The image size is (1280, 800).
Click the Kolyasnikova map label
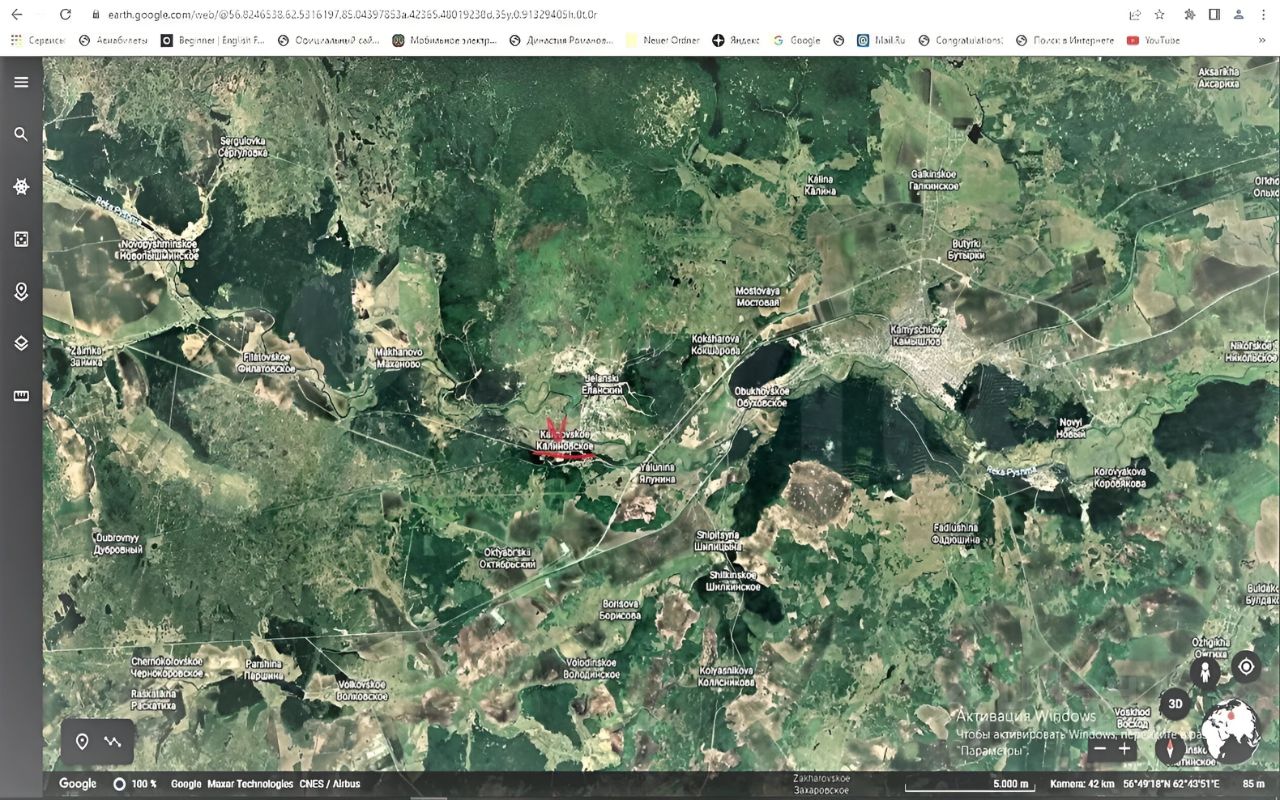tap(726, 676)
